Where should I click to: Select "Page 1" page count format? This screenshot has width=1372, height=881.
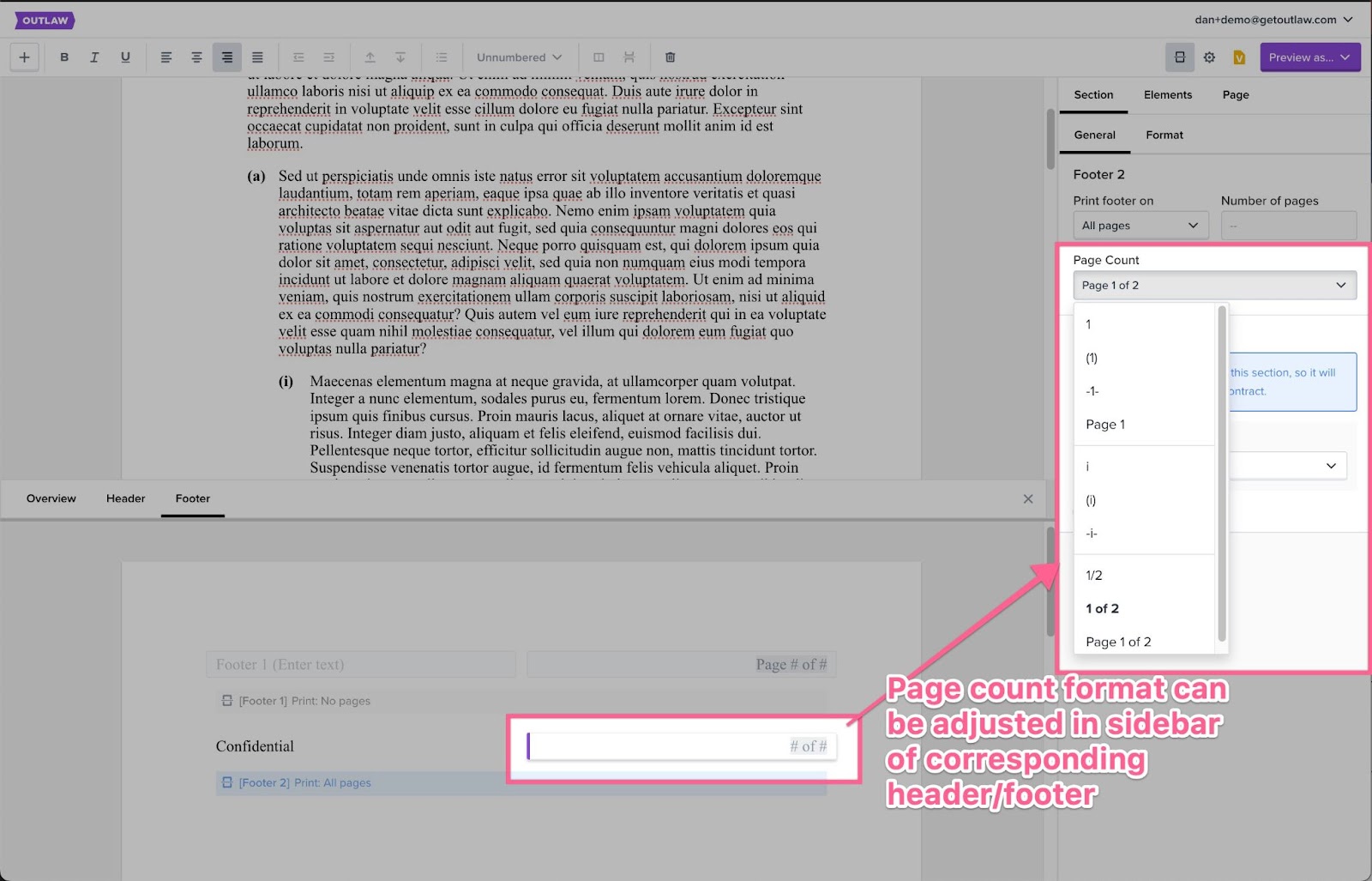coord(1105,425)
